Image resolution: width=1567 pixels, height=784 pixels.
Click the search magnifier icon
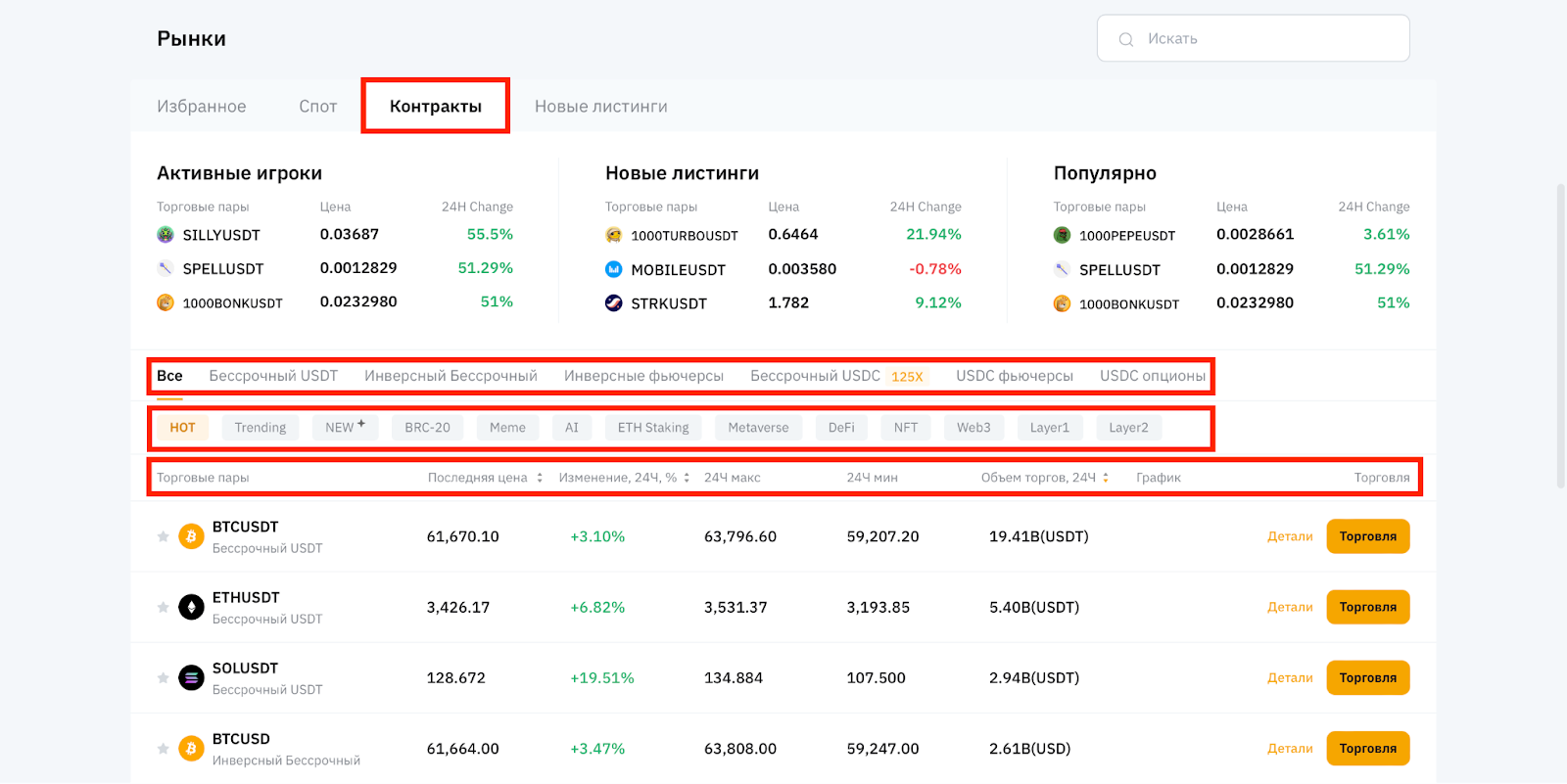coord(1126,39)
